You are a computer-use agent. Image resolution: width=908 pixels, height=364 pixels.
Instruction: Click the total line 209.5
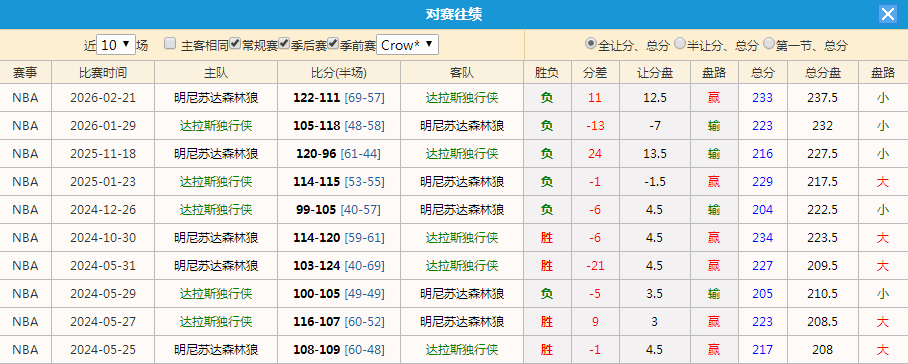823,266
